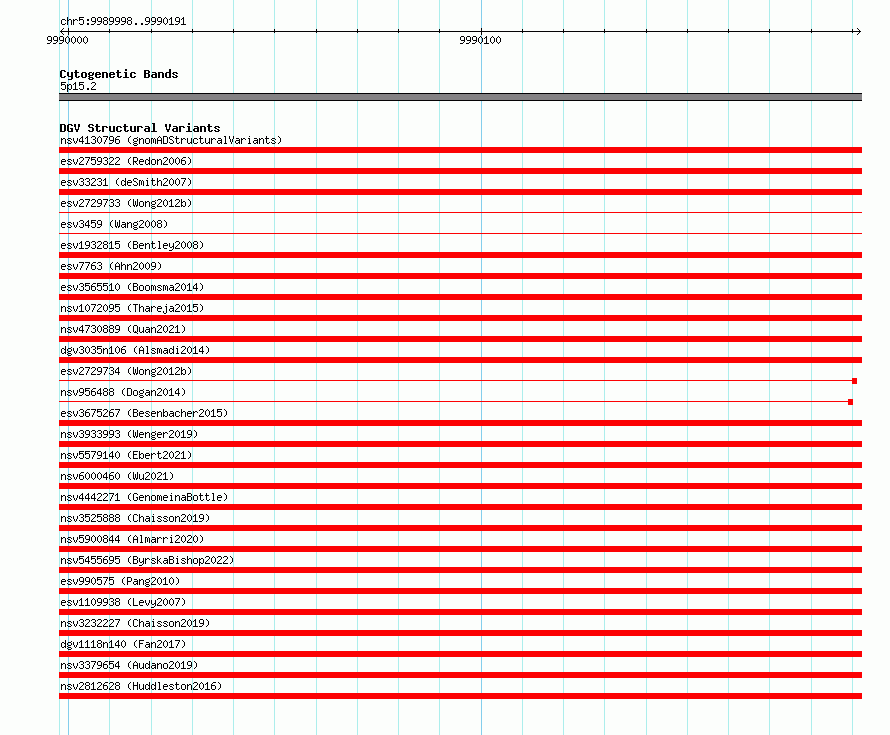Select the nsv5900844 (Almarri2020) label
Image resolution: width=890 pixels, height=735 pixels.
click(x=132, y=539)
